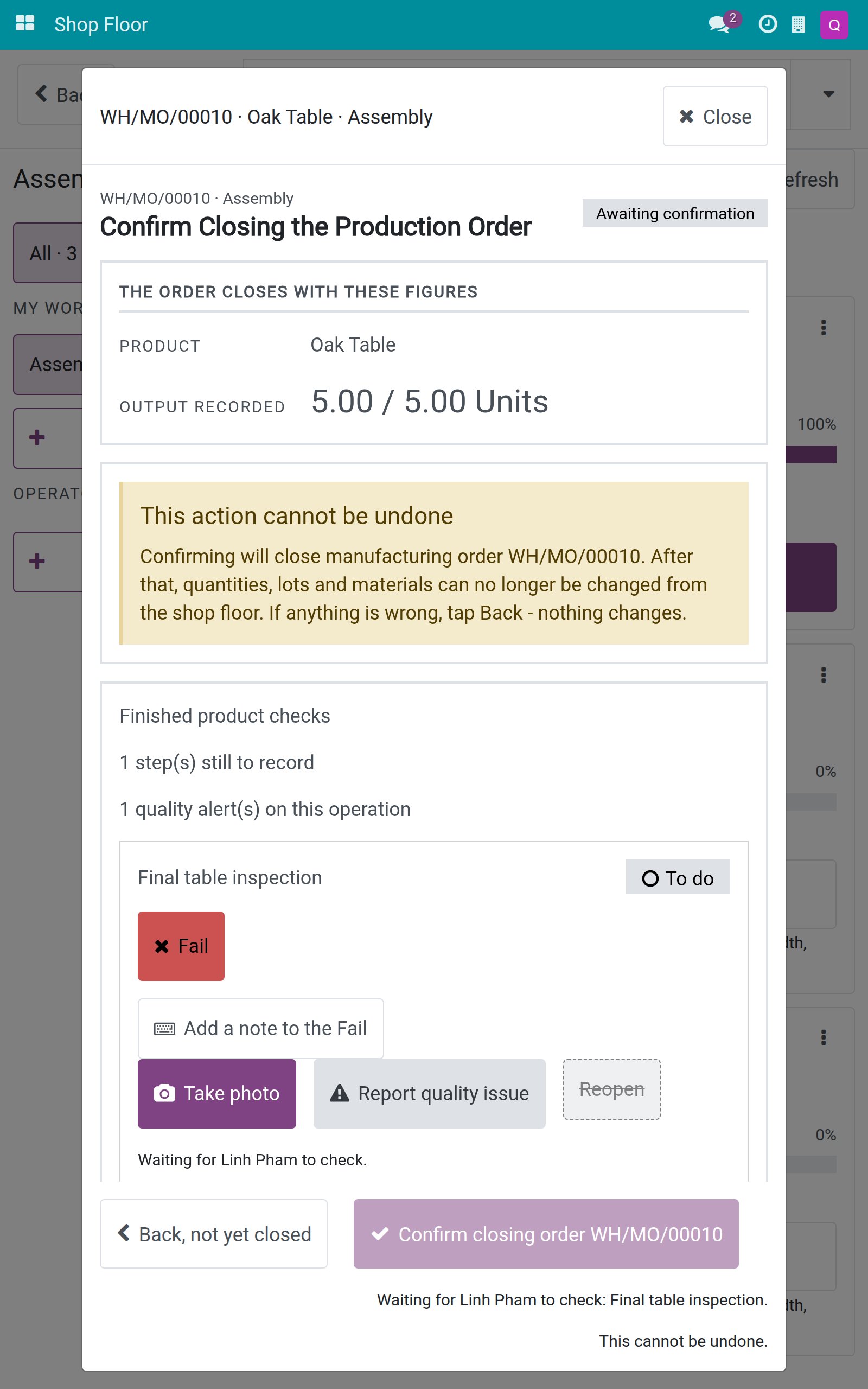Screen dimensions: 868x1389
Task: Open kebab menu on first work order card
Action: pos(823,328)
